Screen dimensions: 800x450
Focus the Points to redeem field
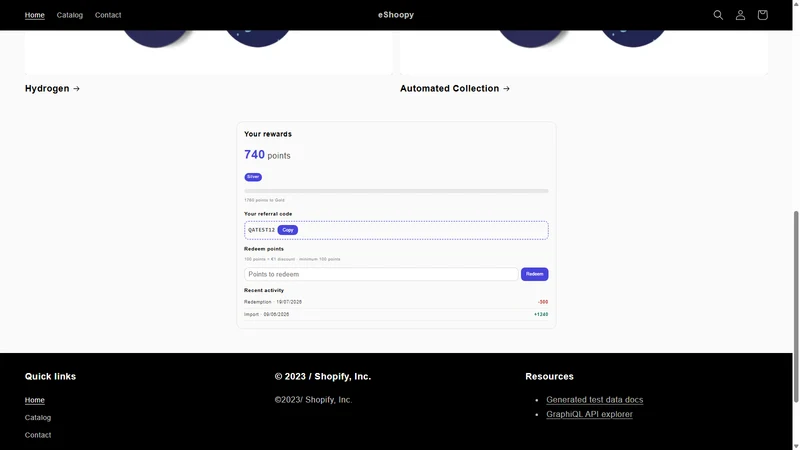[381, 274]
